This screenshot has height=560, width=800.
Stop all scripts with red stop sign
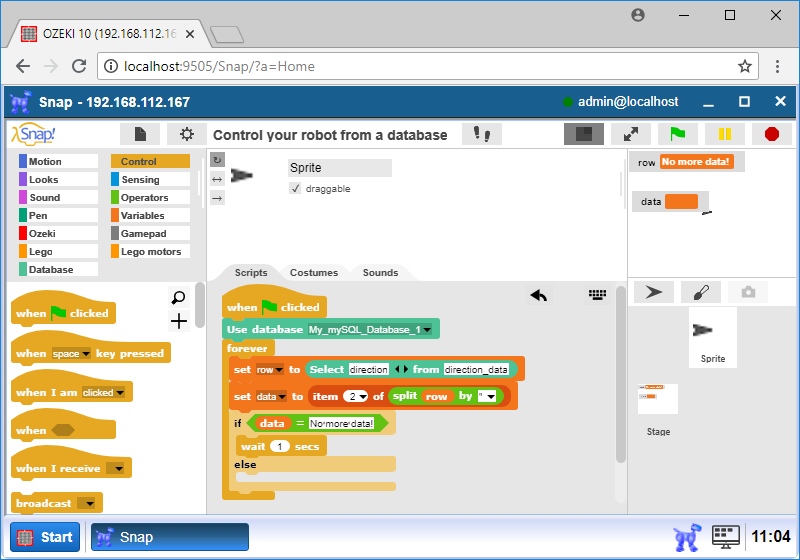(x=772, y=134)
